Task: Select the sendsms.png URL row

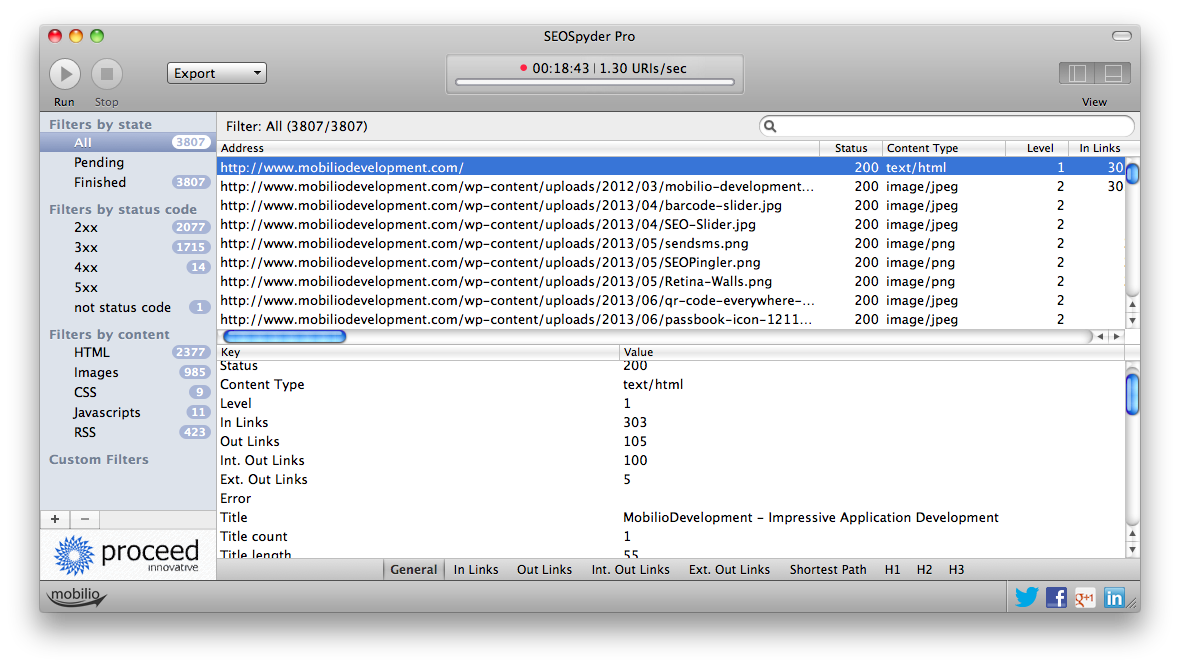Action: [x=671, y=243]
